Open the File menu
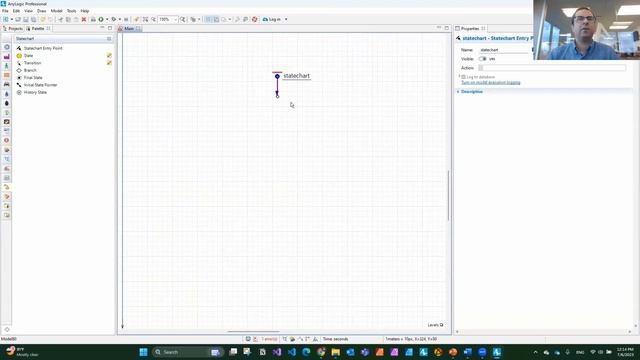Image resolution: width=640 pixels, height=360 pixels. pyautogui.click(x=5, y=11)
